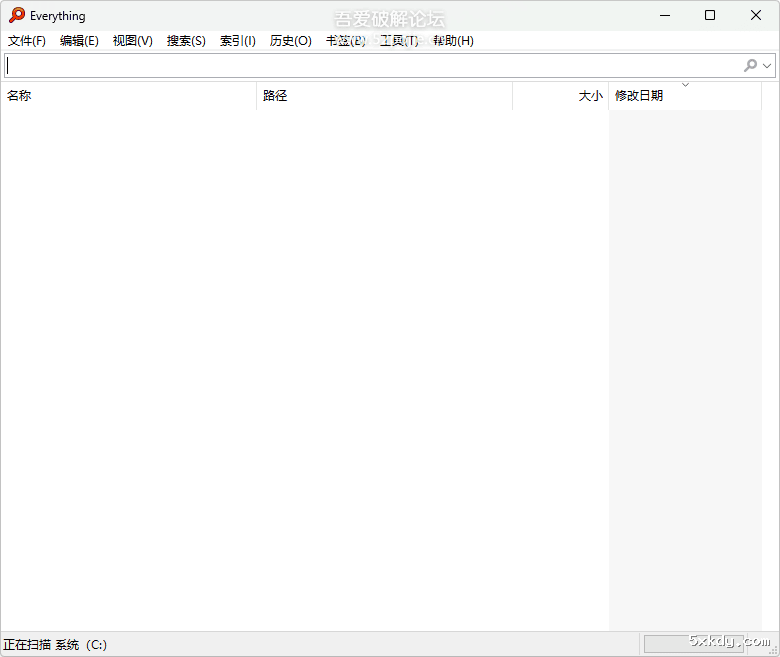Open the 历史(O) menu
Image resolution: width=780 pixels, height=657 pixels.
click(x=291, y=41)
